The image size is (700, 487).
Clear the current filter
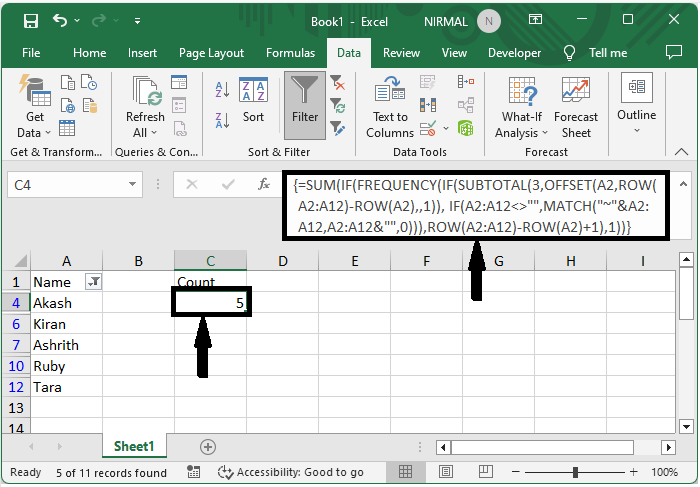338,83
